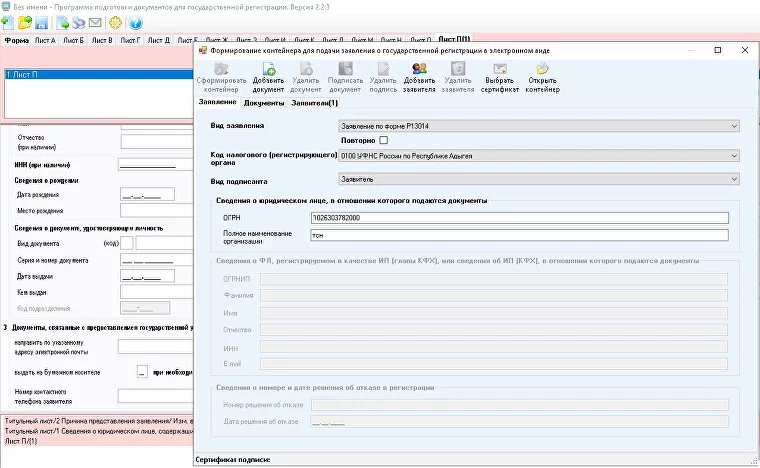The image size is (760, 468).
Task: Switch to the Заявители(1) tab
Action: point(315,103)
